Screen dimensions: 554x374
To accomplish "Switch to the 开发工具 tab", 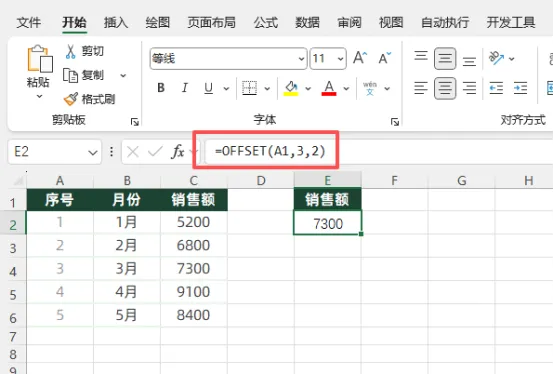I will [511, 23].
